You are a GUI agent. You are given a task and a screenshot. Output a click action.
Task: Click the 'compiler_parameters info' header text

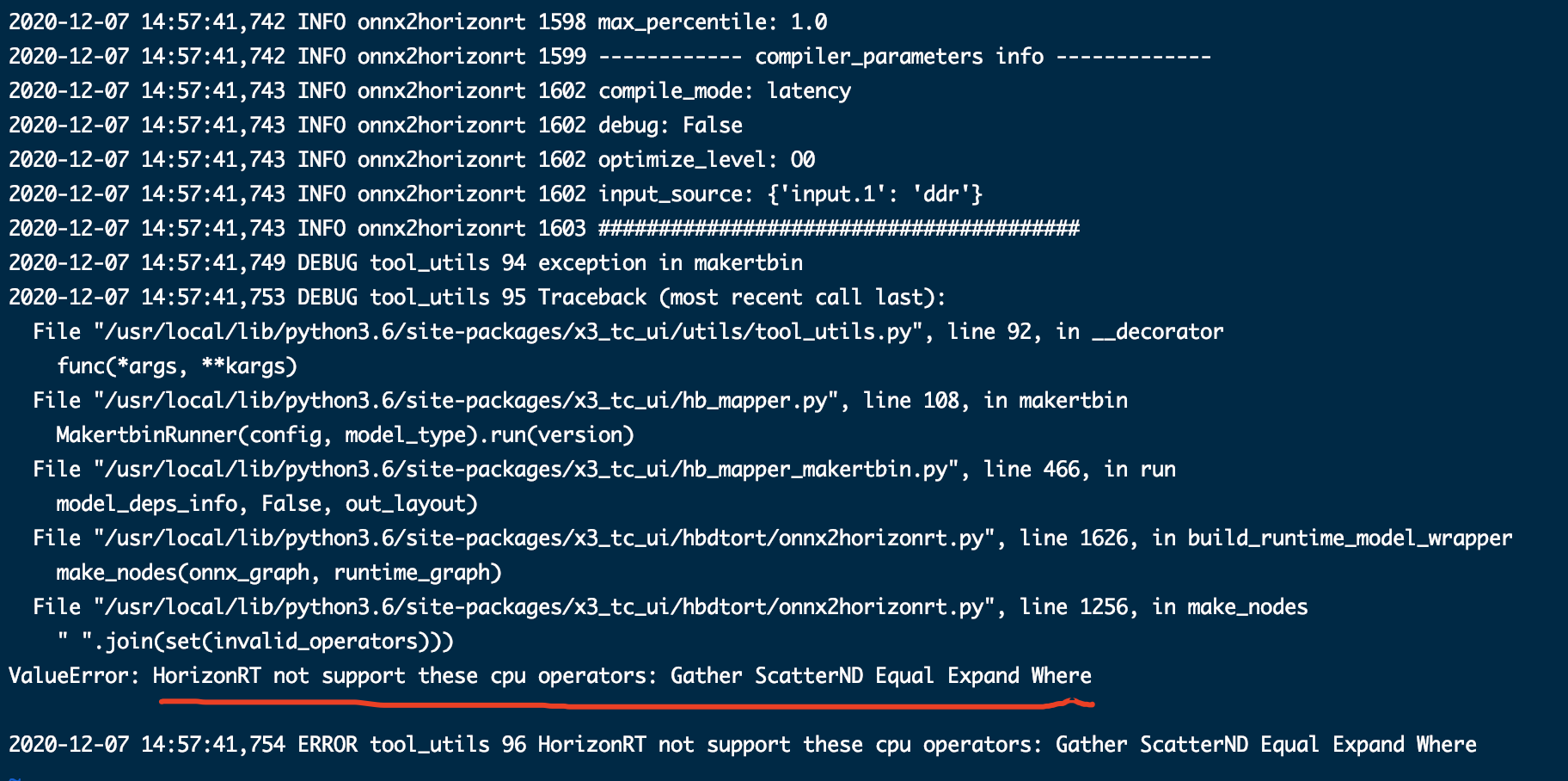click(898, 57)
